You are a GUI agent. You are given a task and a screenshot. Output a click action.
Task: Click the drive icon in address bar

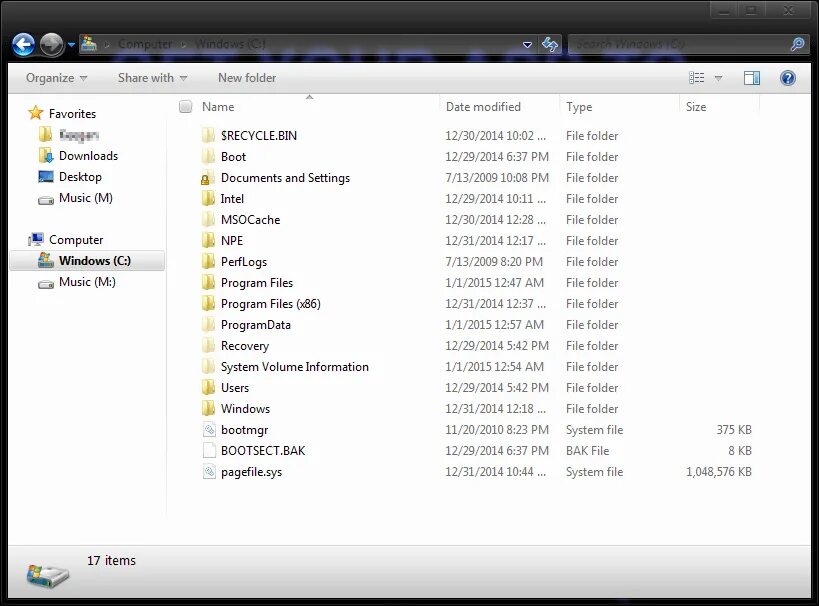pyautogui.click(x=89, y=43)
